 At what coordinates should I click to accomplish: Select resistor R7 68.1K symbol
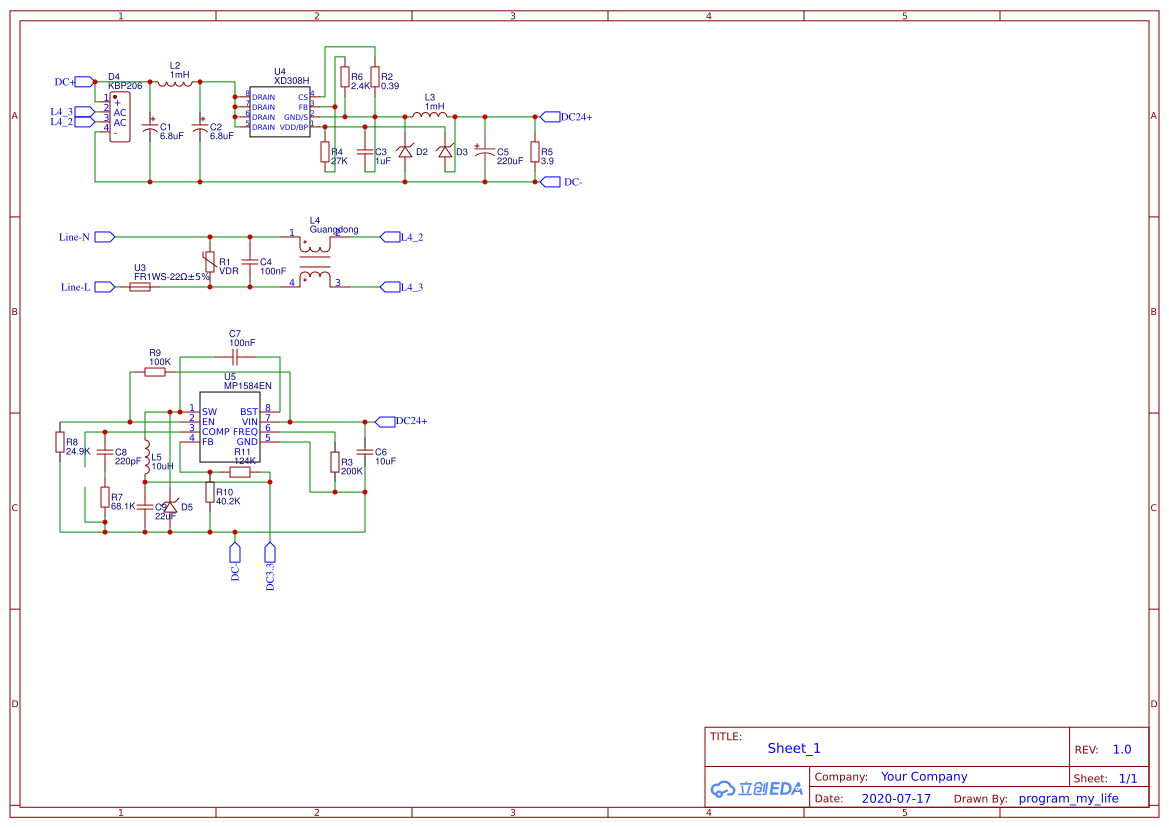105,497
